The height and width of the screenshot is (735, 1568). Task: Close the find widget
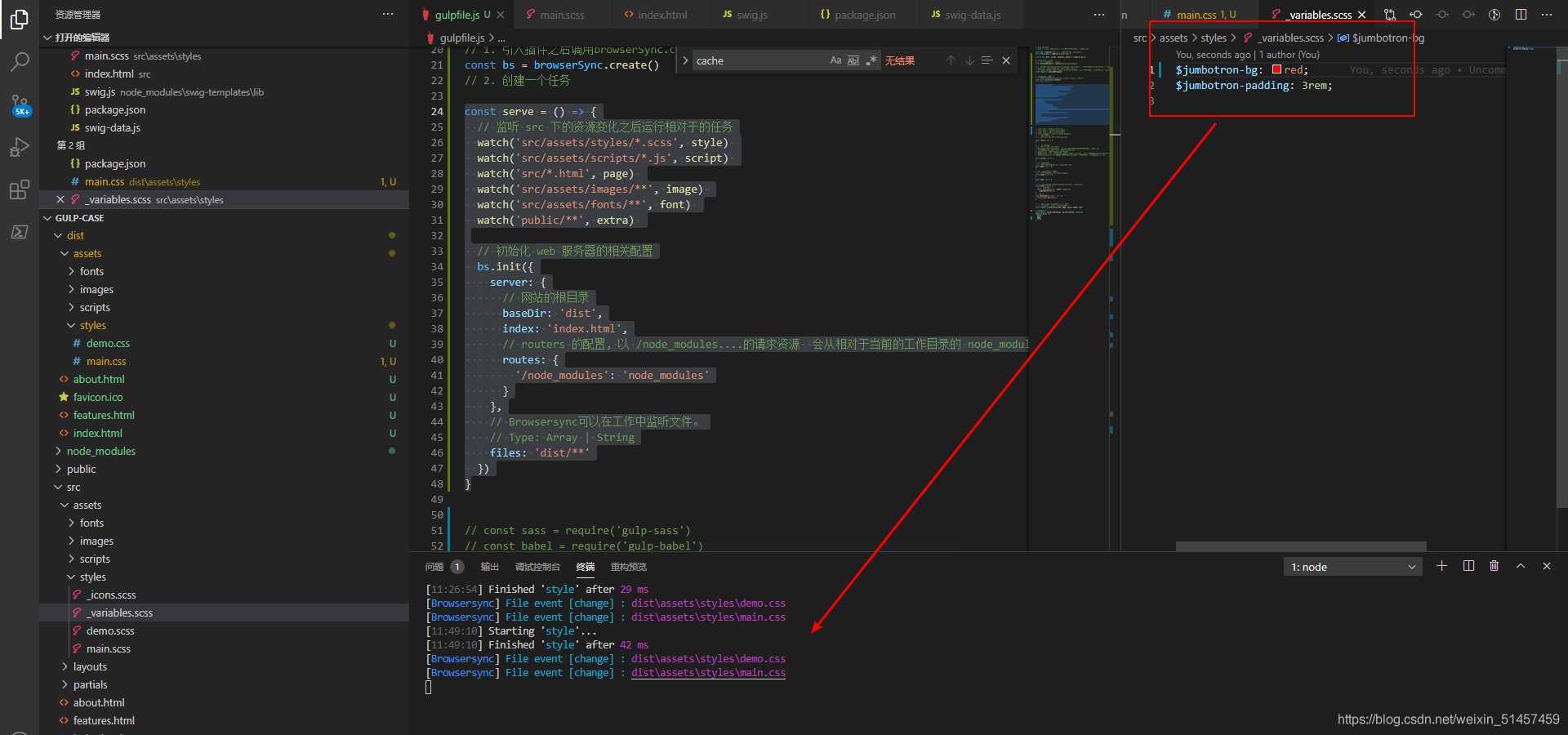pyautogui.click(x=1006, y=60)
